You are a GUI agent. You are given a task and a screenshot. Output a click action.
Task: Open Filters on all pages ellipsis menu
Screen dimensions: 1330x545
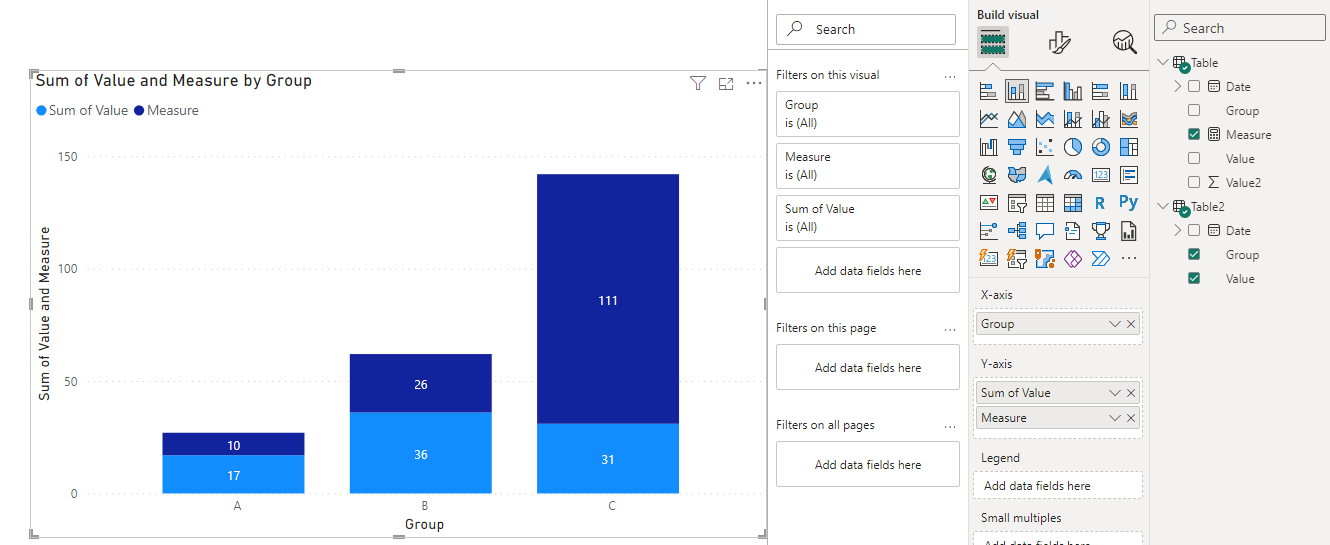coord(950,425)
